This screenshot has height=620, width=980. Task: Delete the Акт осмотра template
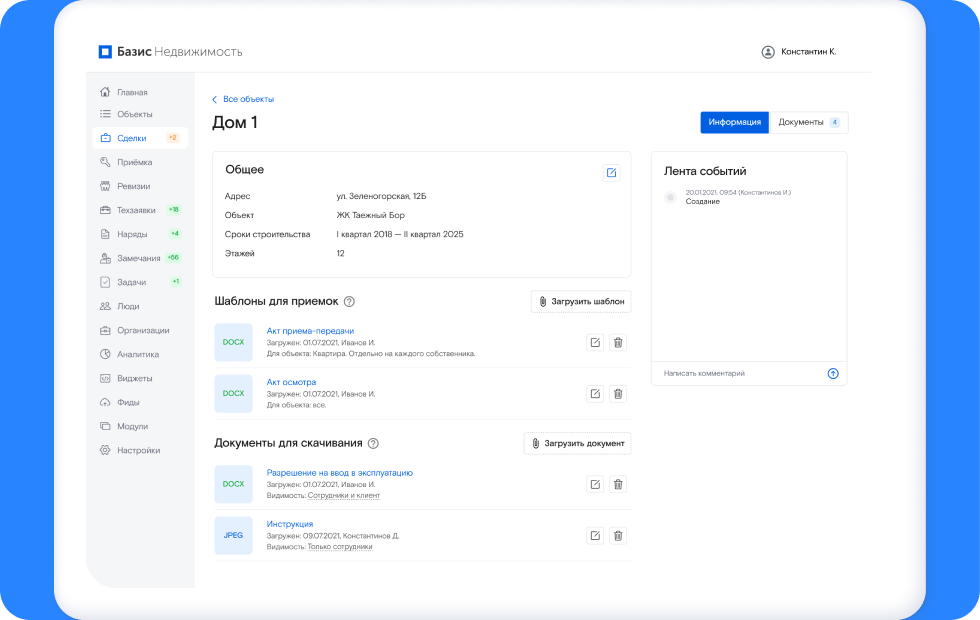coord(618,394)
